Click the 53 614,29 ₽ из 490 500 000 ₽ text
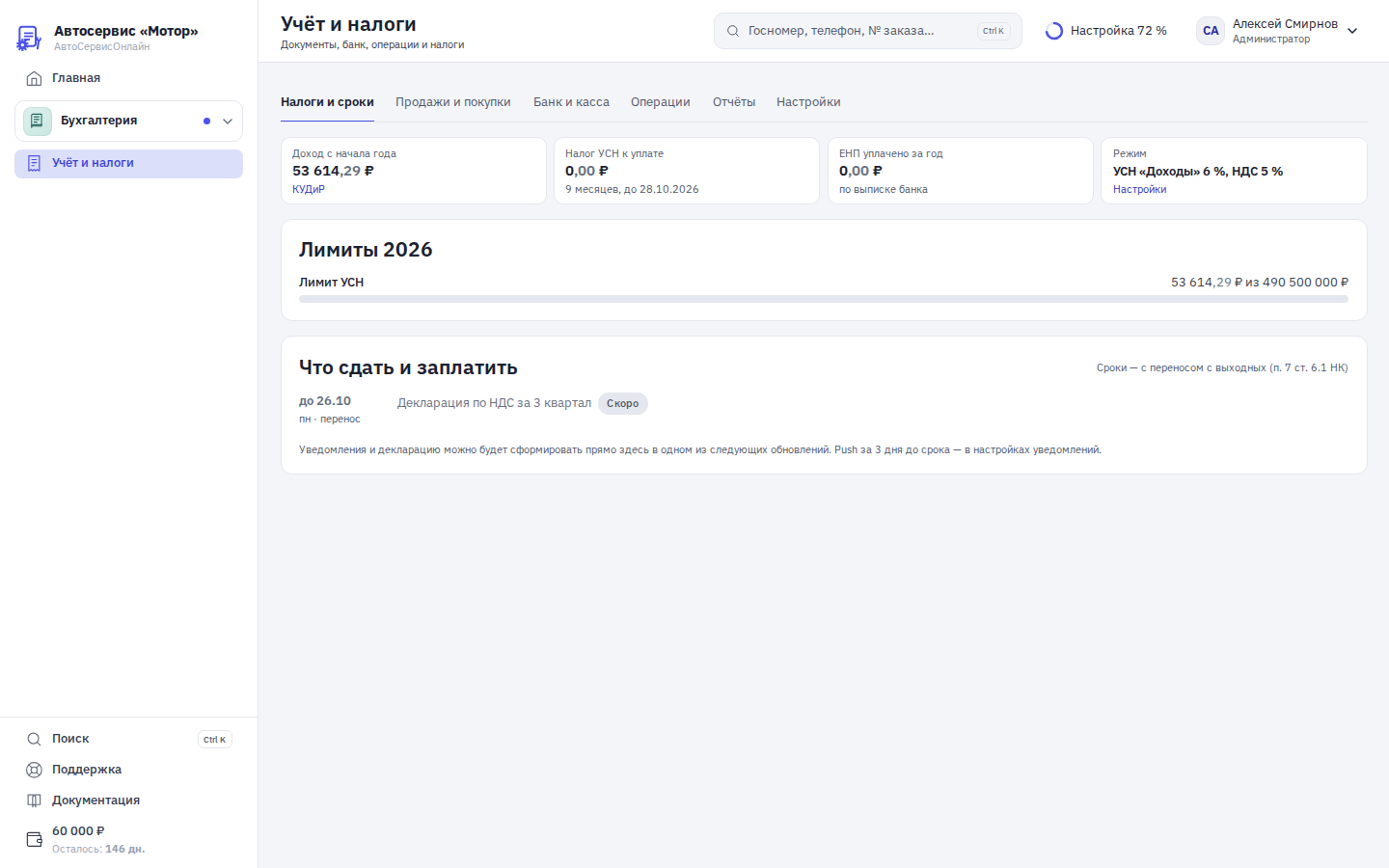1389x868 pixels. pos(1260,283)
